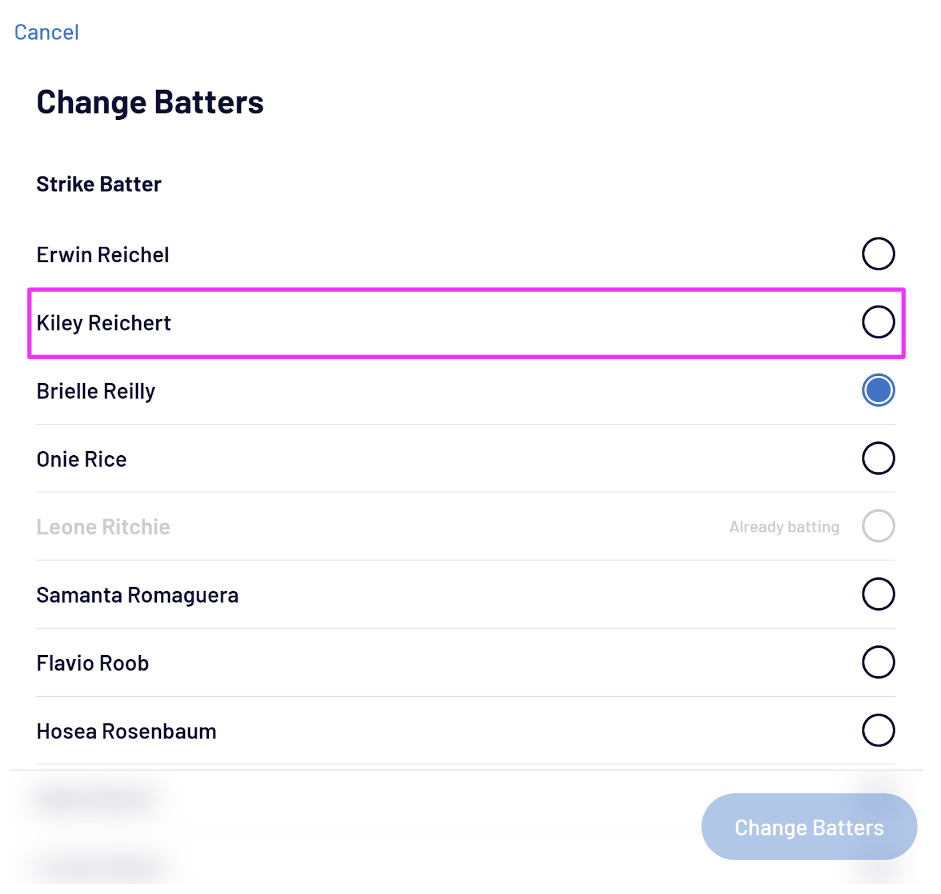Image resolution: width=941 pixels, height=894 pixels.
Task: Click the Cancel link
Action: [x=46, y=32]
